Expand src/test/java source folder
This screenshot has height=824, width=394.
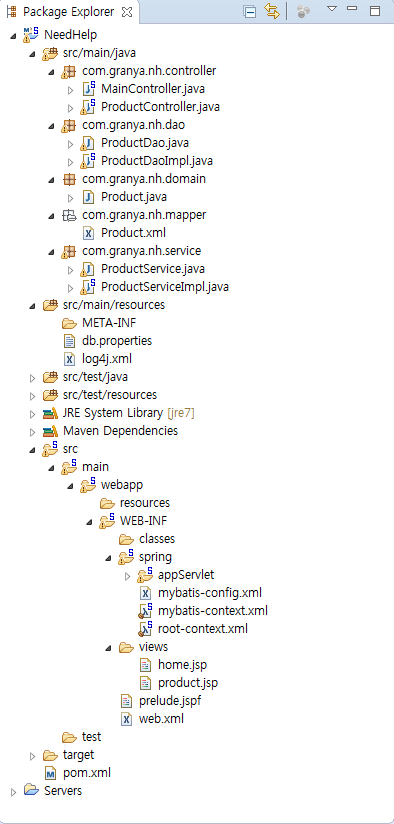tap(33, 377)
